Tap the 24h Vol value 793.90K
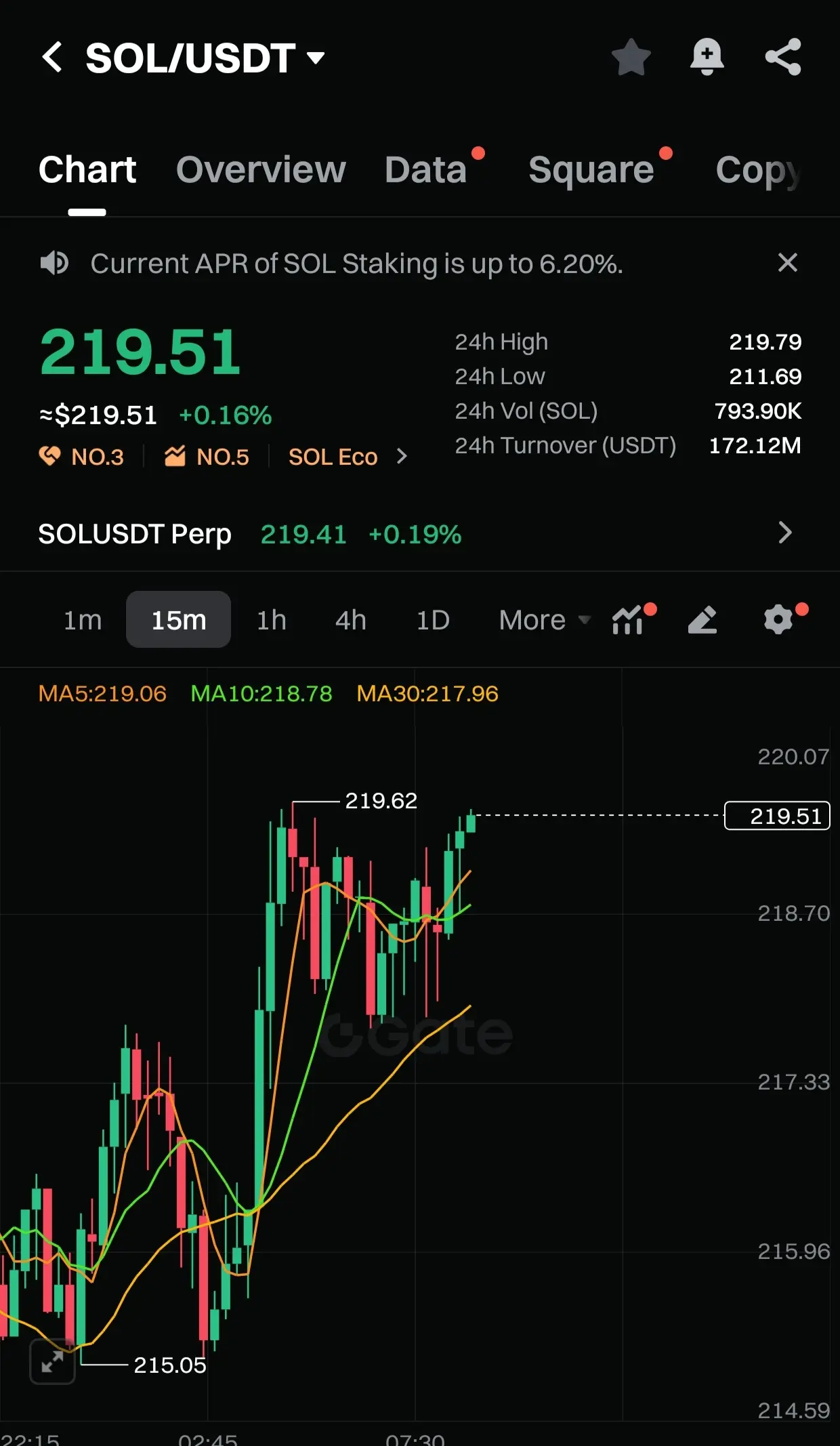This screenshot has height=1446, width=840. click(757, 411)
